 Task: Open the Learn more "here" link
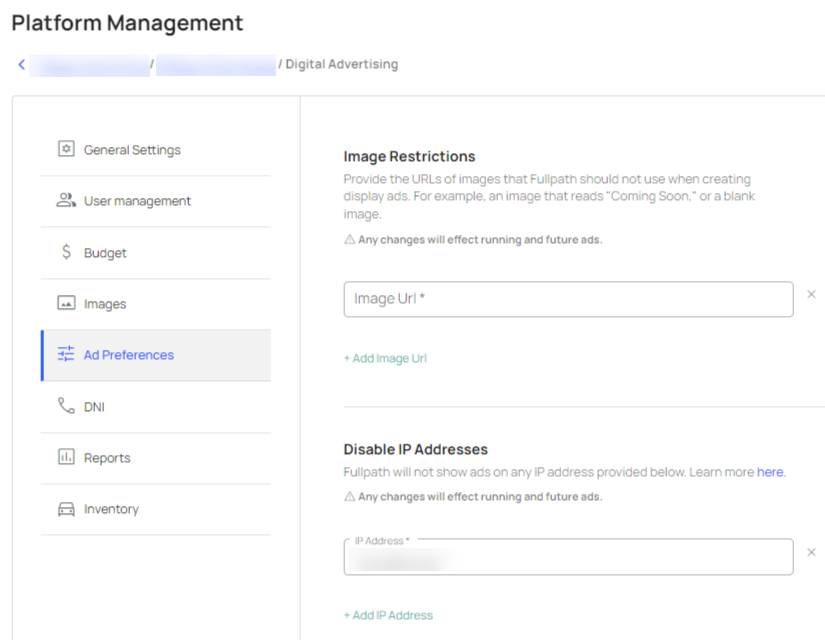click(x=770, y=472)
